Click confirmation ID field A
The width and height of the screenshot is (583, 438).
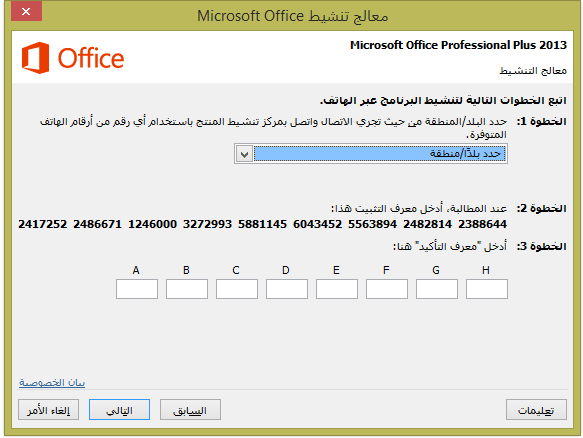[x=137, y=289]
